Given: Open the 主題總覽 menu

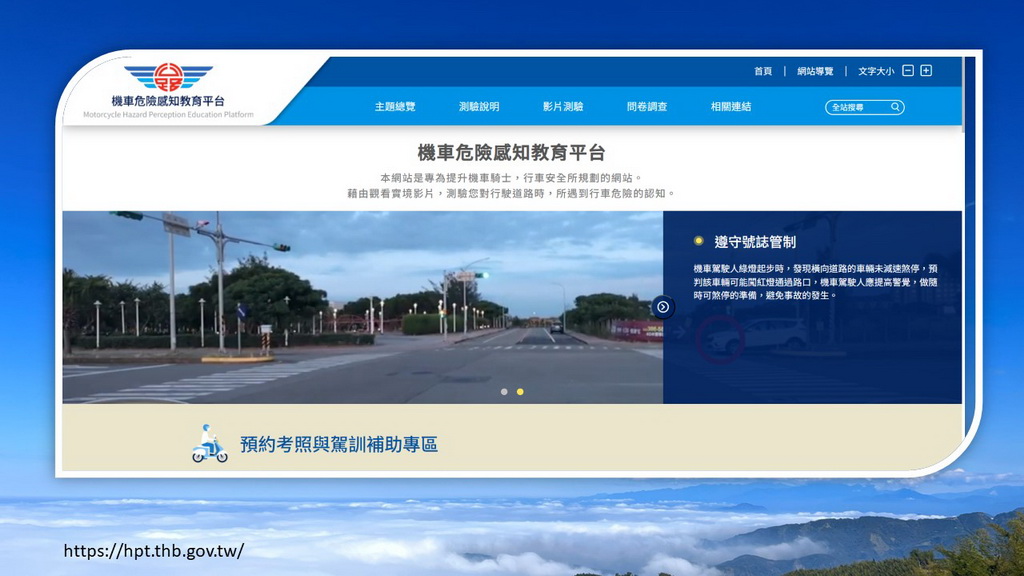Looking at the screenshot, I should (395, 107).
